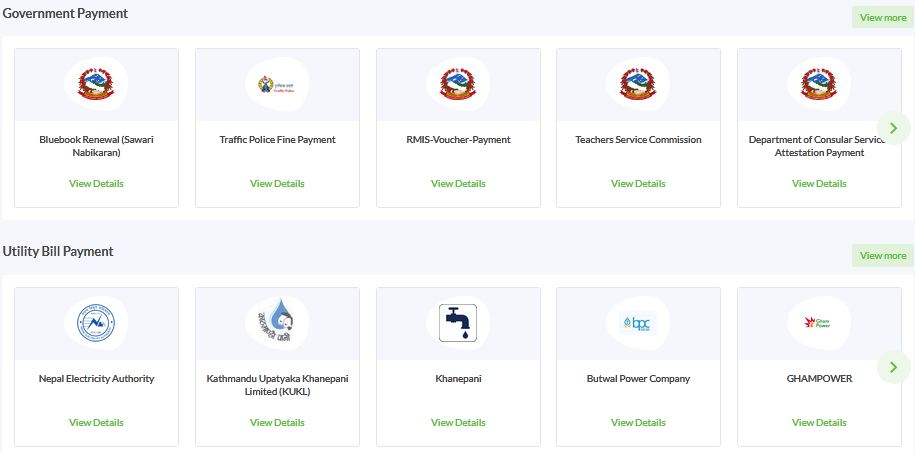Open View Details for Butwal Power Company
915x453 pixels.
click(x=638, y=422)
